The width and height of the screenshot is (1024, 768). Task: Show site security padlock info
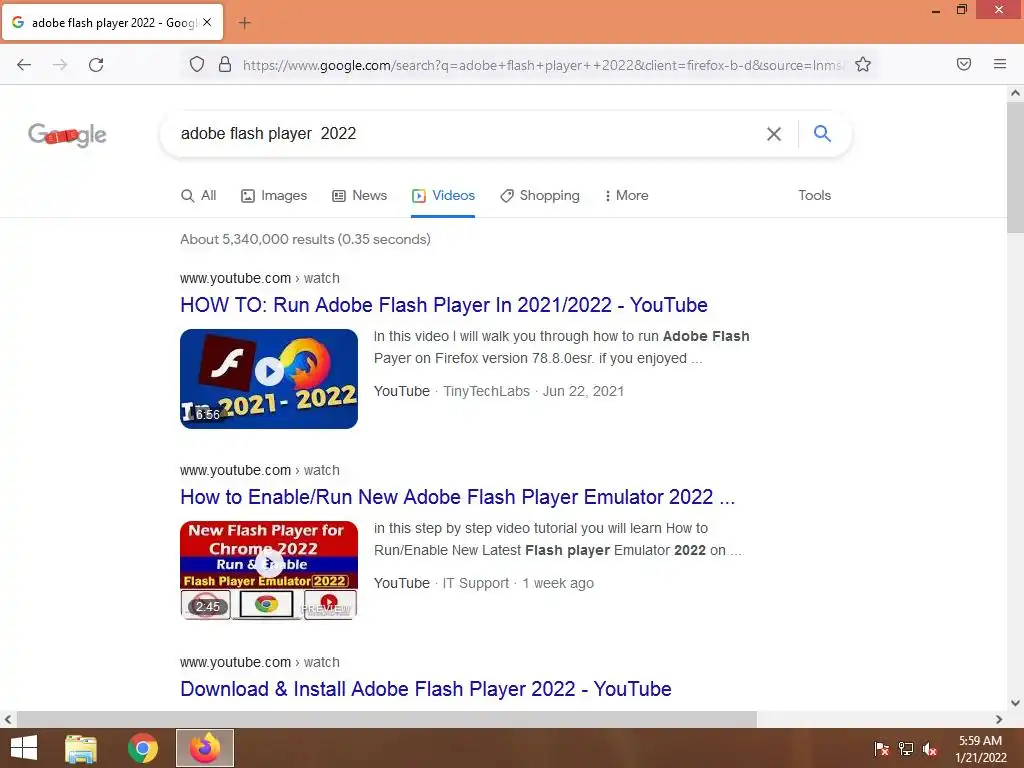click(x=225, y=64)
